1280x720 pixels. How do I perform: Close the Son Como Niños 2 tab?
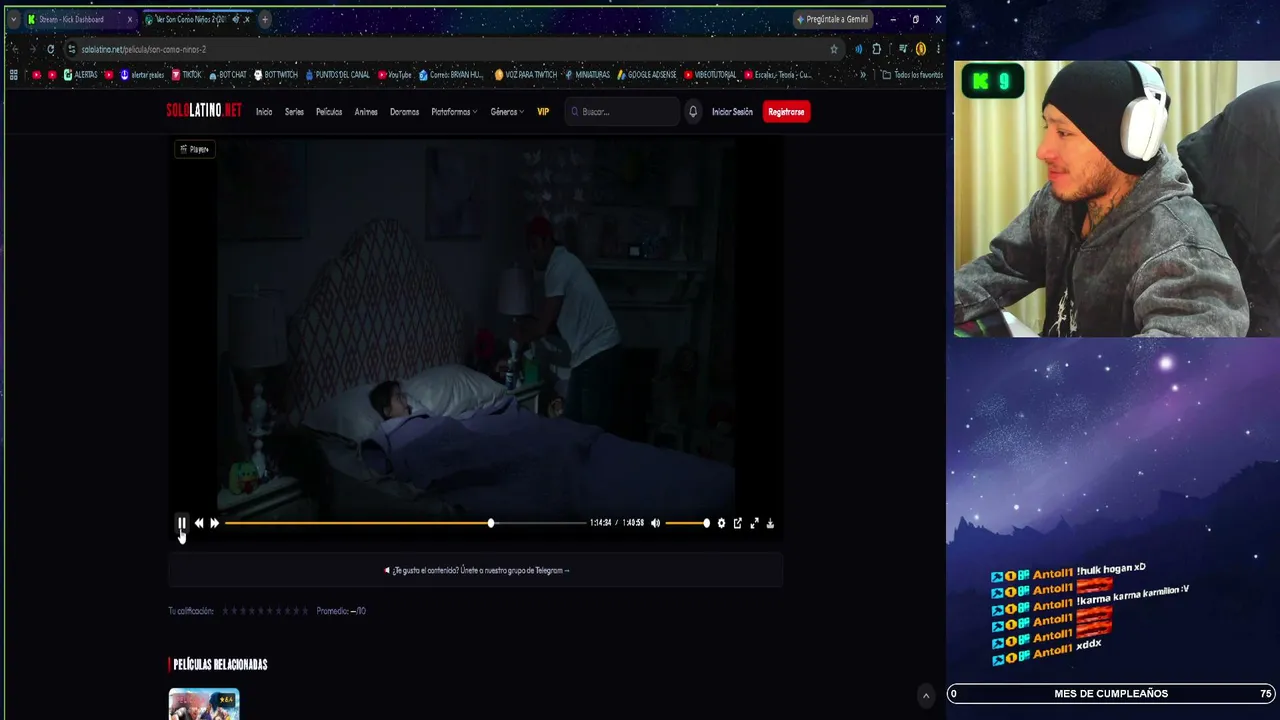(x=247, y=19)
